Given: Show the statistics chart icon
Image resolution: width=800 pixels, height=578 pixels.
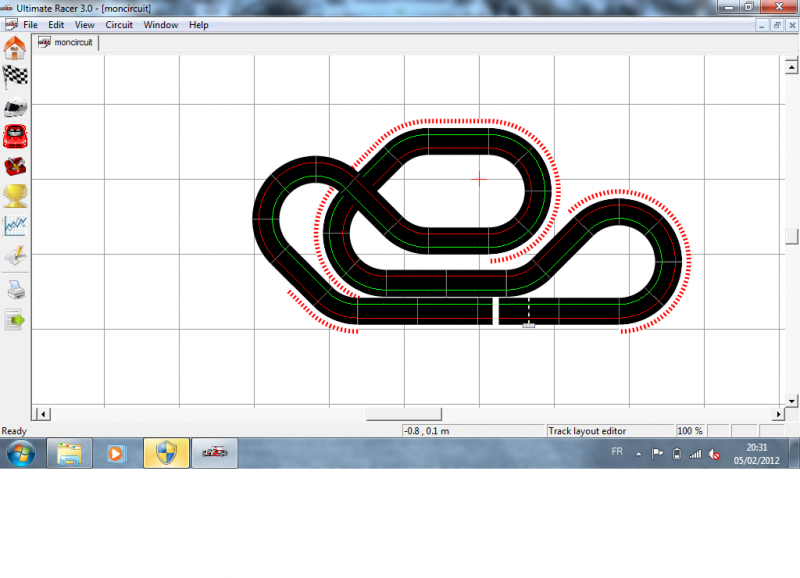Looking at the screenshot, I should coord(15,226).
